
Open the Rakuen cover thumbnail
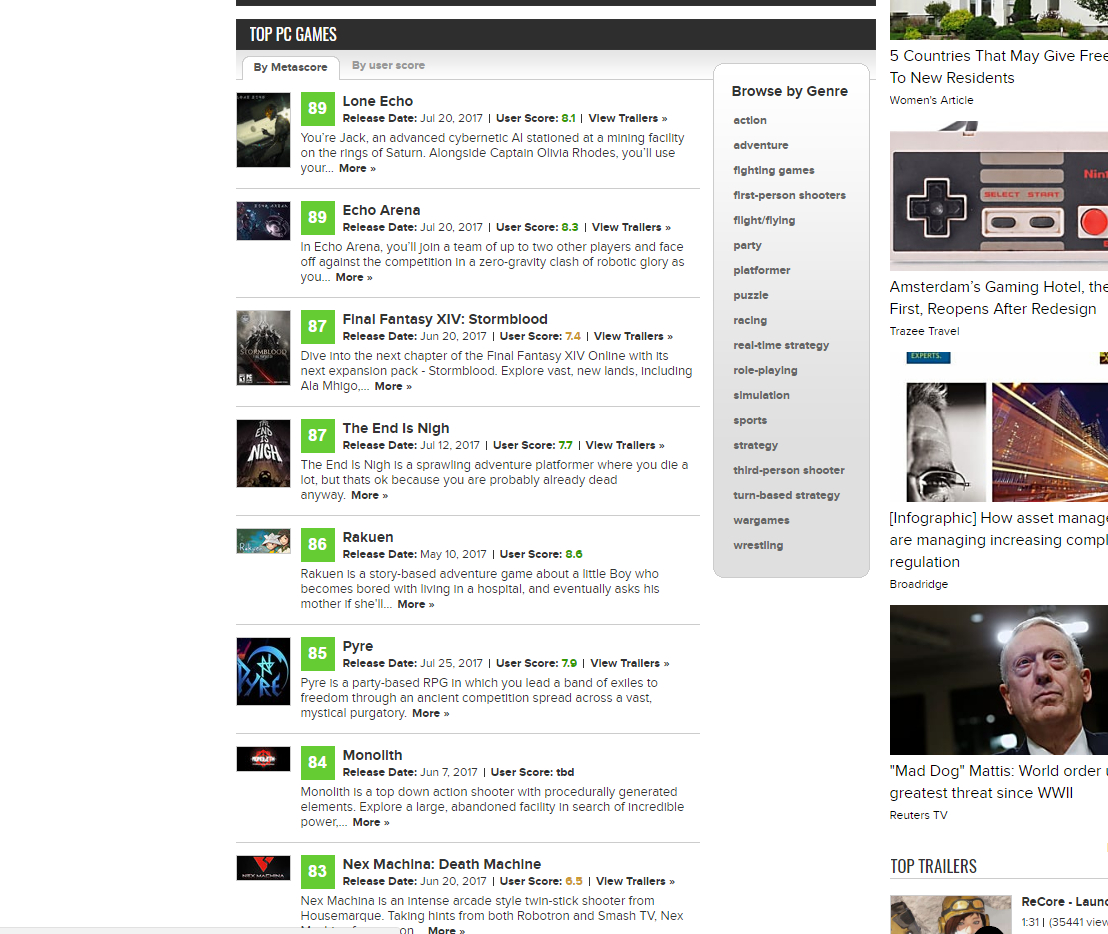point(263,541)
